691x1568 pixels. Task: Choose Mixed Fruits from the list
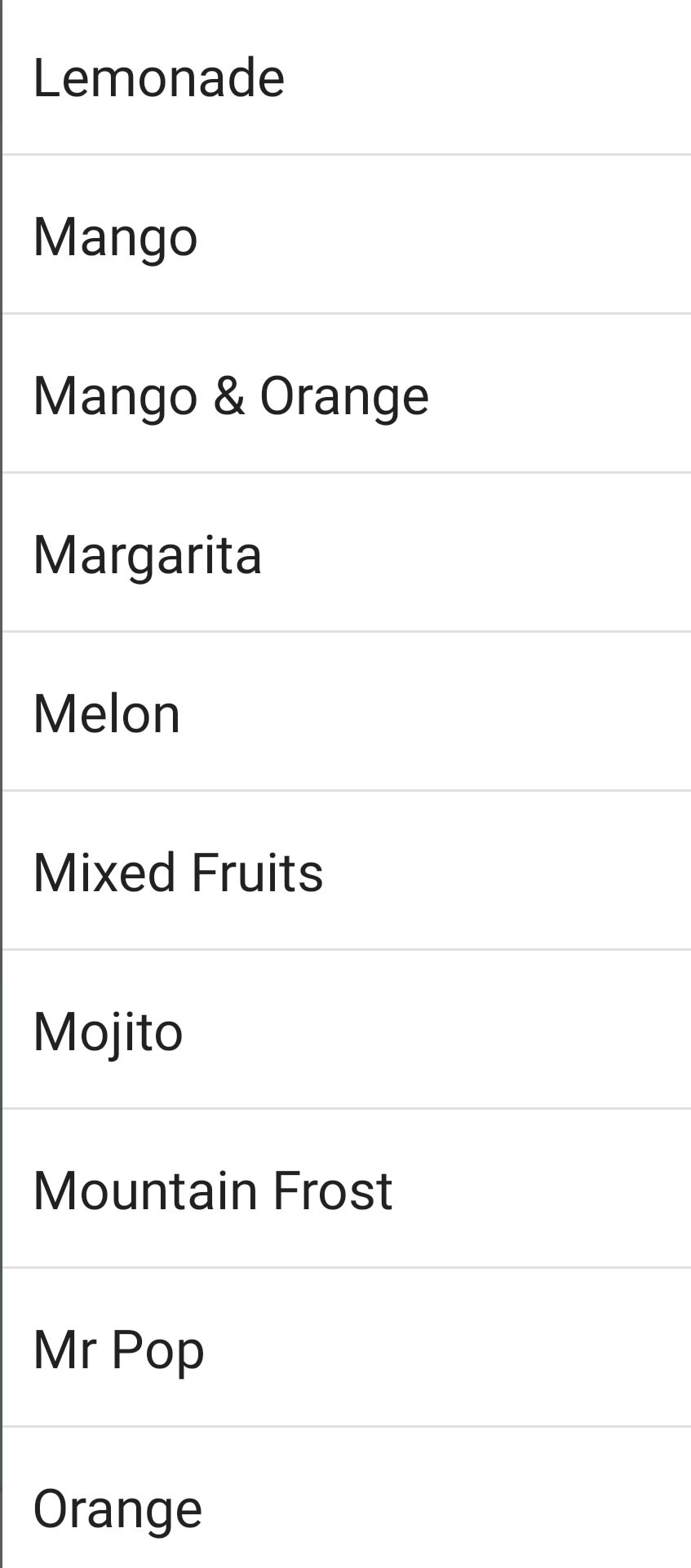[x=178, y=873]
